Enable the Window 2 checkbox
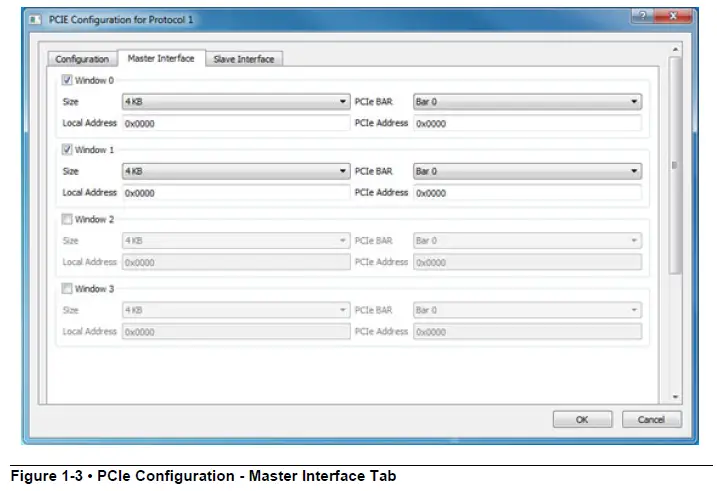Image resolution: width=717 pixels, height=491 pixels. tap(67, 219)
